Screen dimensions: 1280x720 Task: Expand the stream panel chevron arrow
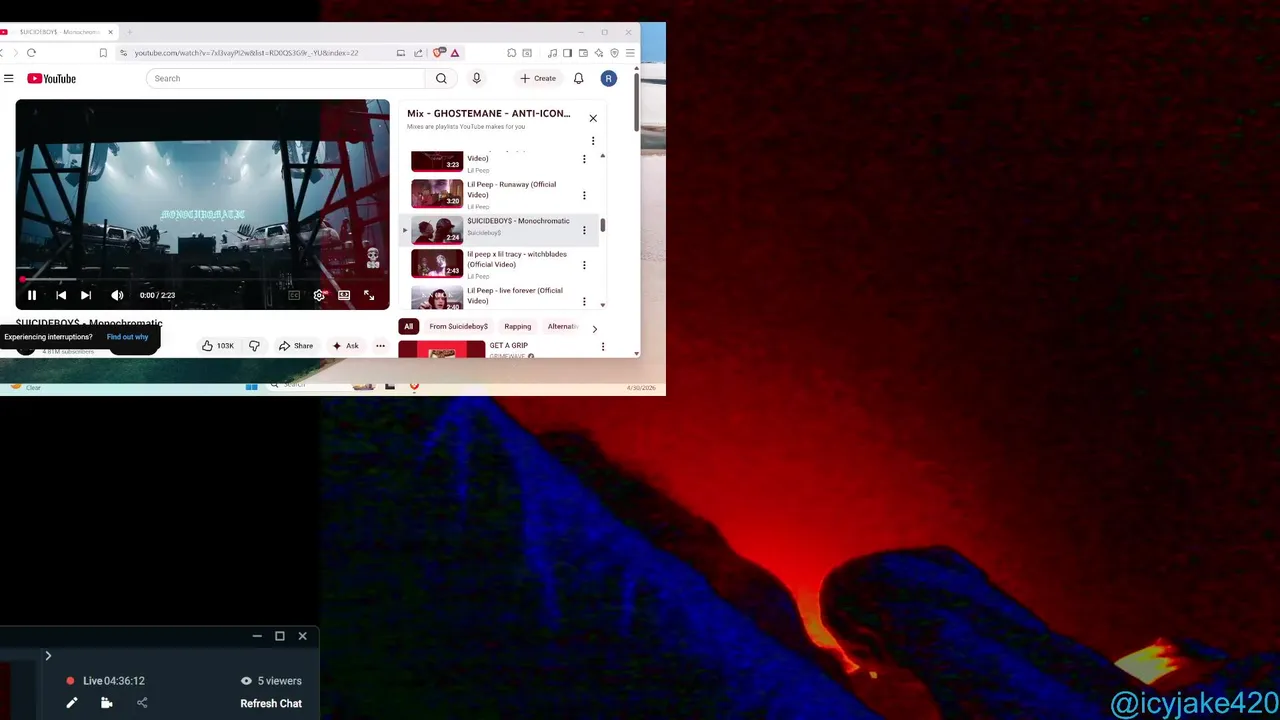point(48,656)
